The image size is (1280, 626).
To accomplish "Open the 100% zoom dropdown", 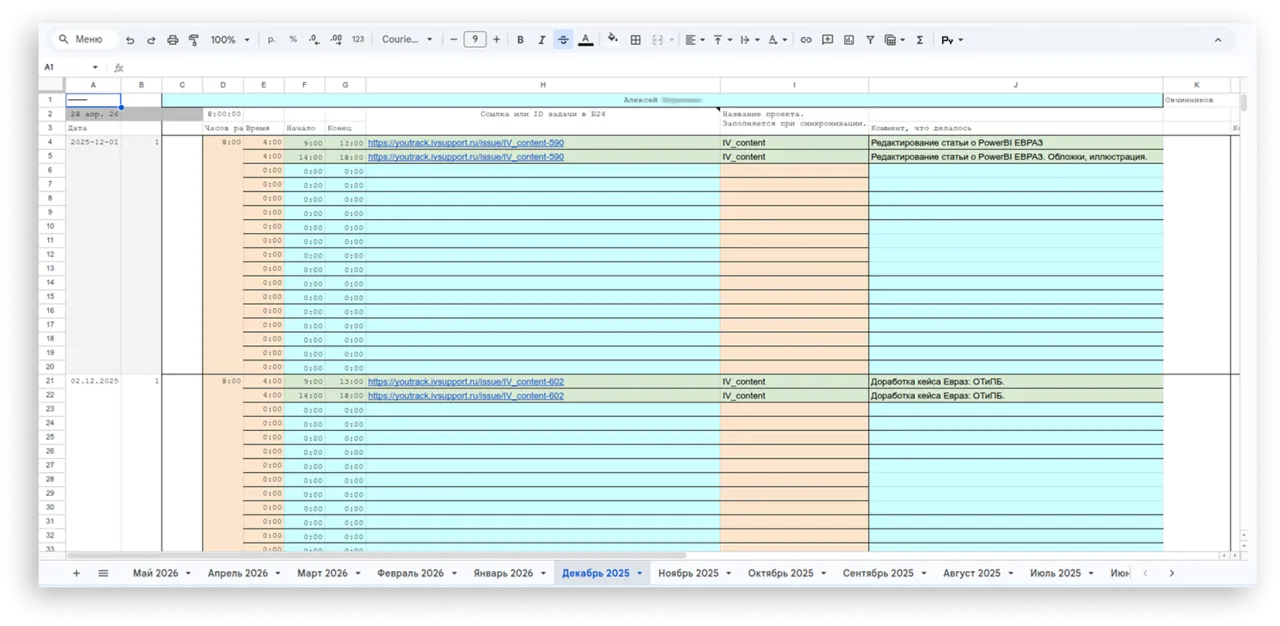I will (x=229, y=40).
